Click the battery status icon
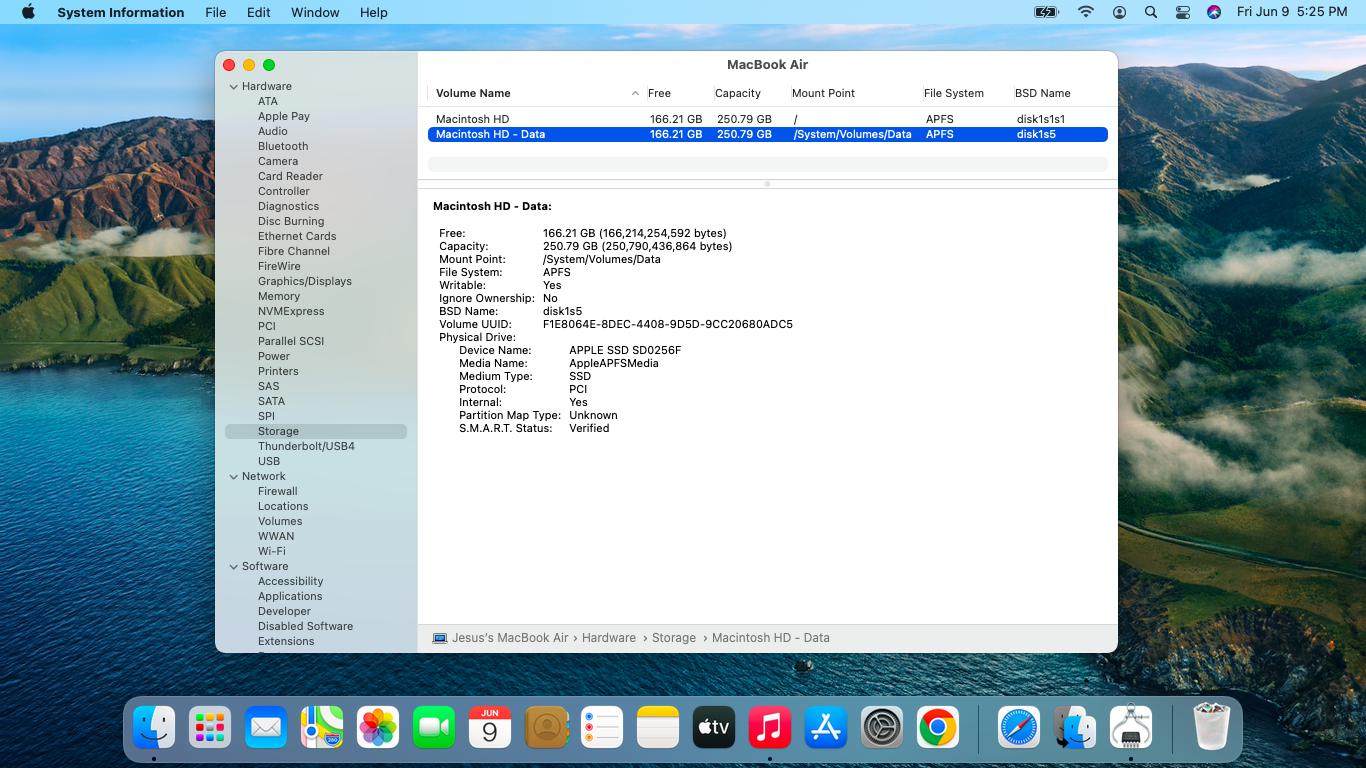 pos(1046,12)
